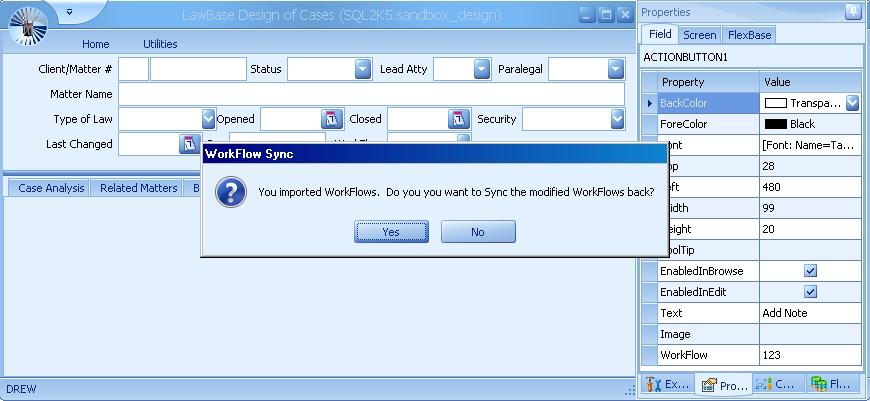Click No in the WorkFlow Sync dialog

478,232
